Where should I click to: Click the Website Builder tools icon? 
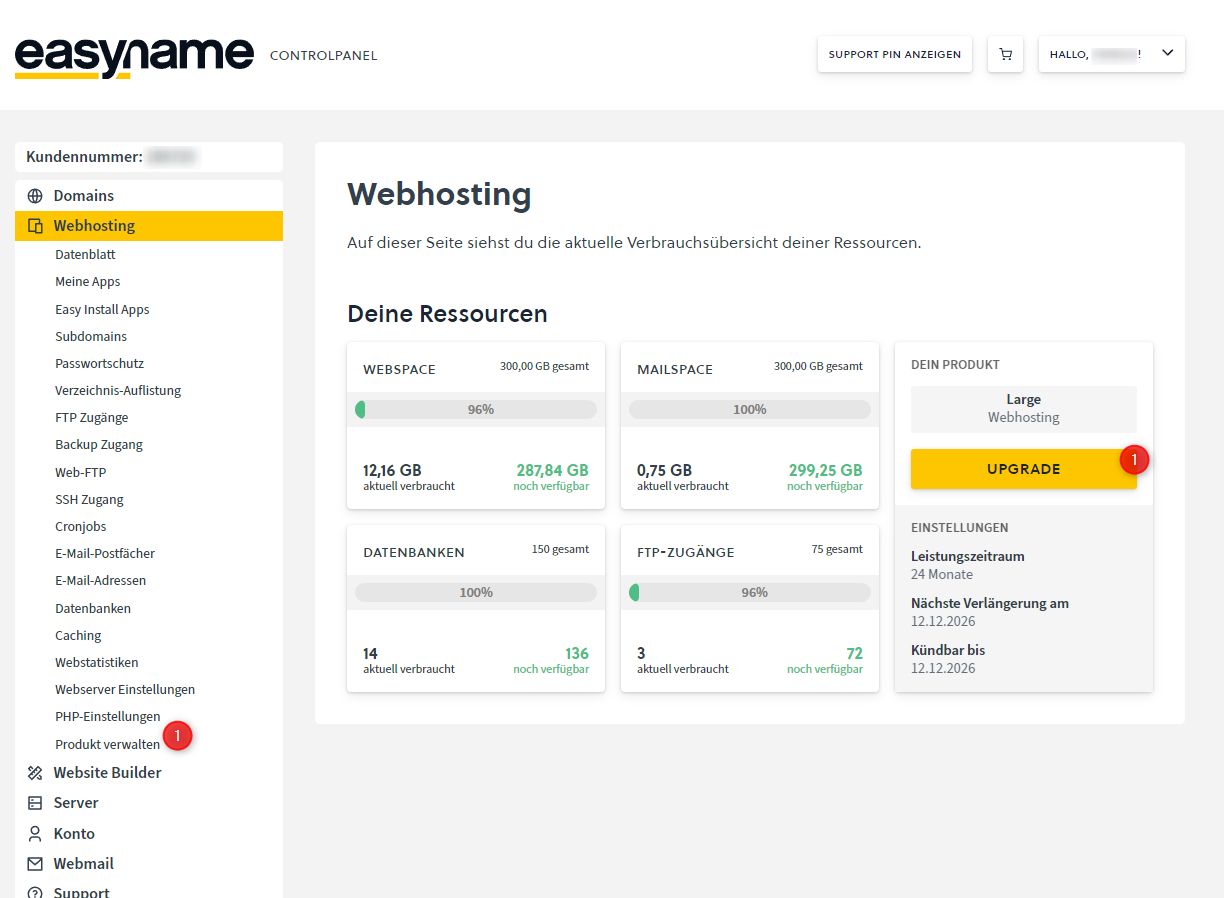[x=35, y=773]
